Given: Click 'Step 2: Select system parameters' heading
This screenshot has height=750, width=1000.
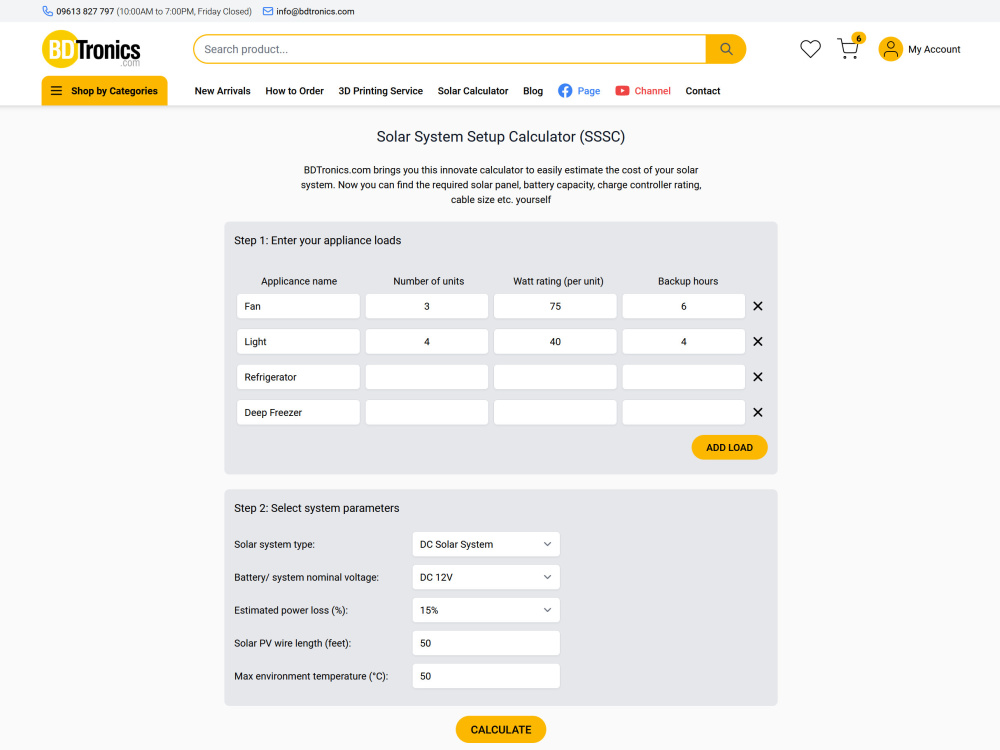Looking at the screenshot, I should [316, 508].
